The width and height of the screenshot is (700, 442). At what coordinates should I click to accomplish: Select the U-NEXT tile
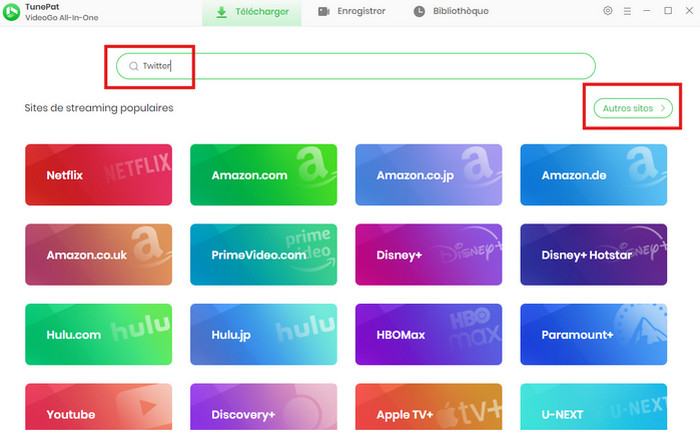pyautogui.click(x=594, y=407)
